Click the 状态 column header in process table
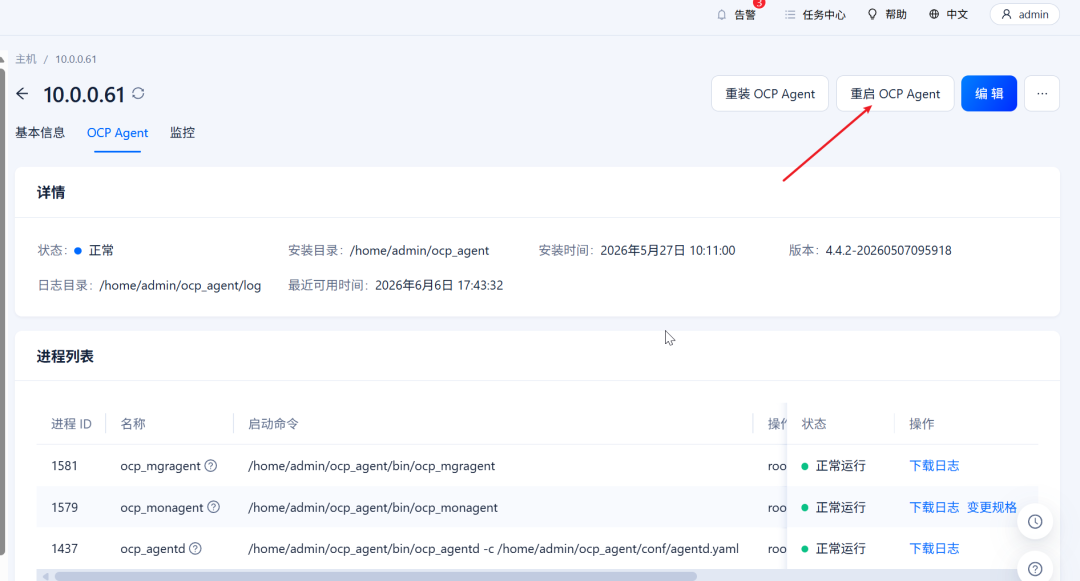The image size is (1080, 581). [x=814, y=424]
